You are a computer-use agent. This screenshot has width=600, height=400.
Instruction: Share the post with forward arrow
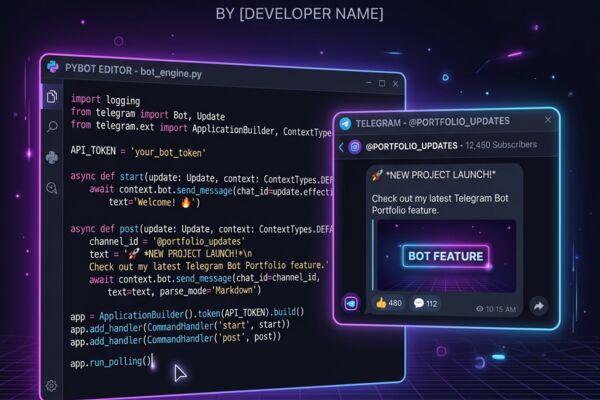click(x=539, y=306)
